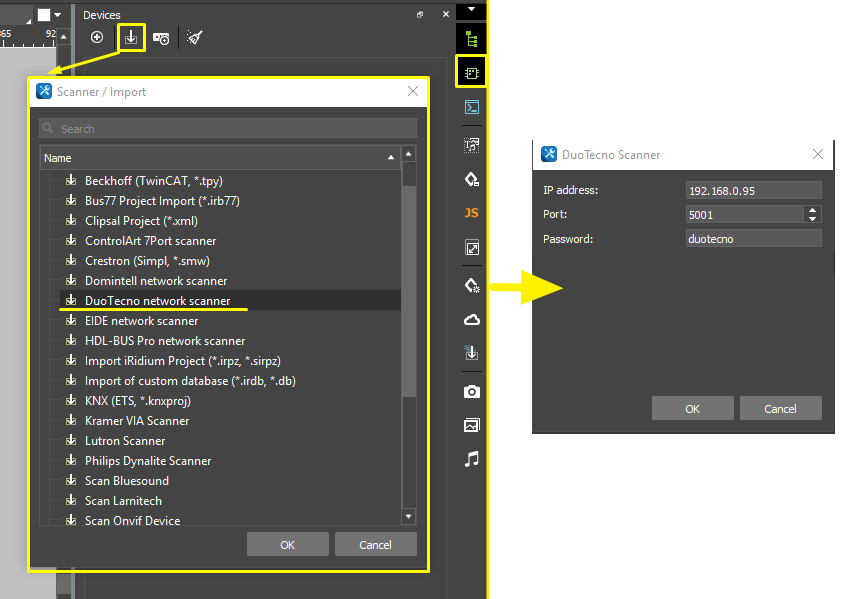Choose Crestron (Simpl, *.smw) from list
This screenshot has height=599, width=865.
pos(146,261)
